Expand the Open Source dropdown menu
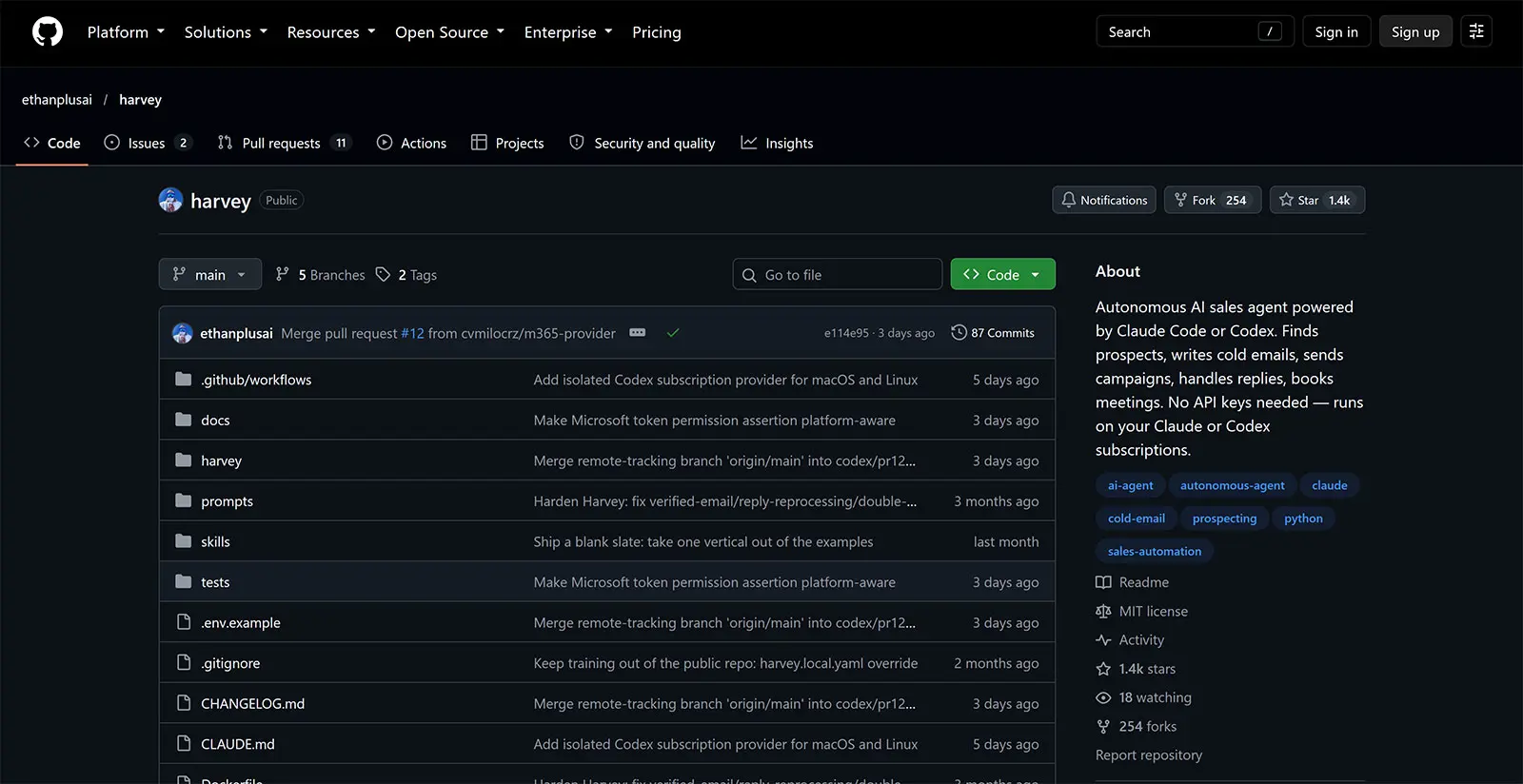 tap(449, 32)
